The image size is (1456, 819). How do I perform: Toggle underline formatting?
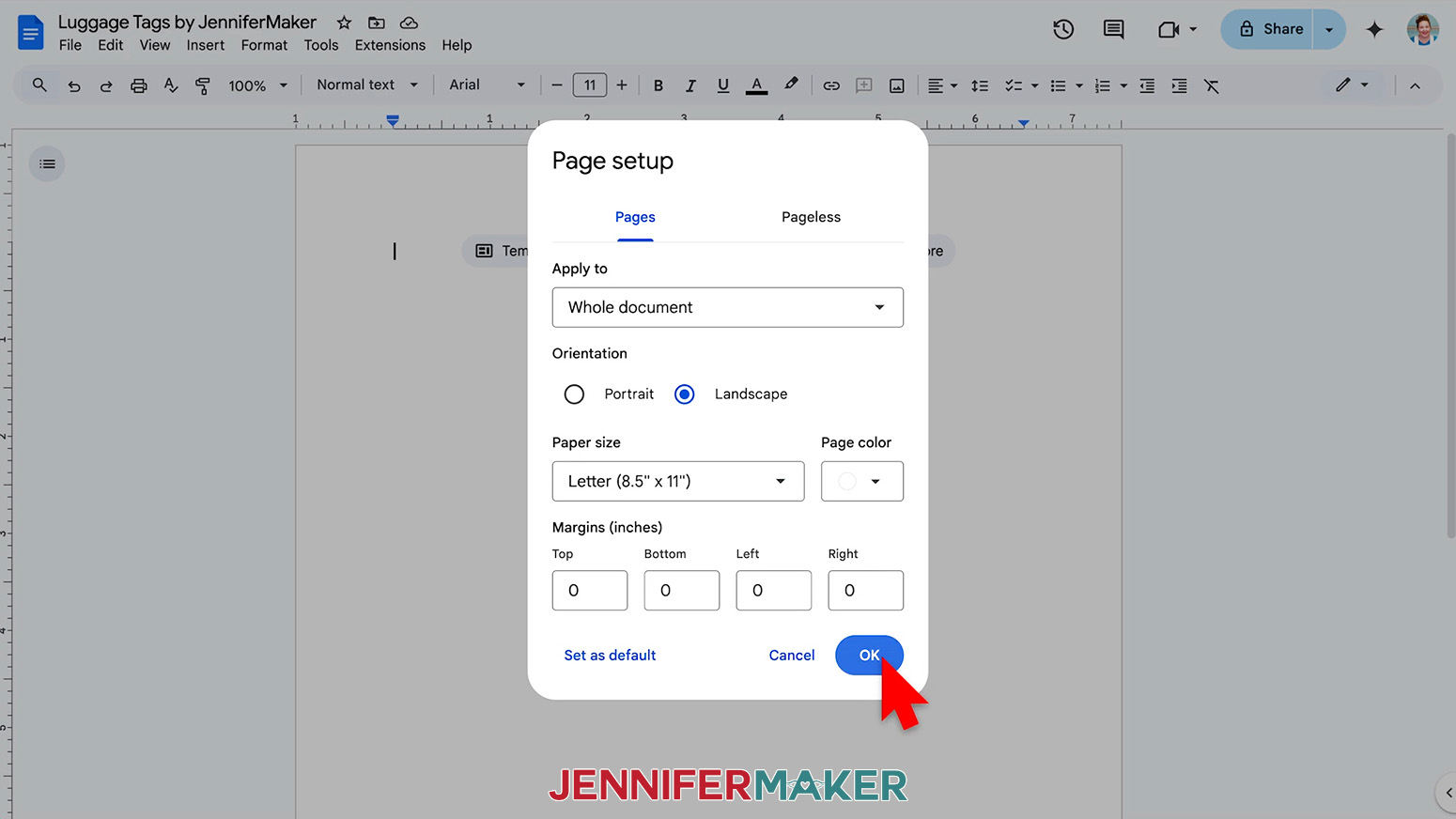point(723,85)
